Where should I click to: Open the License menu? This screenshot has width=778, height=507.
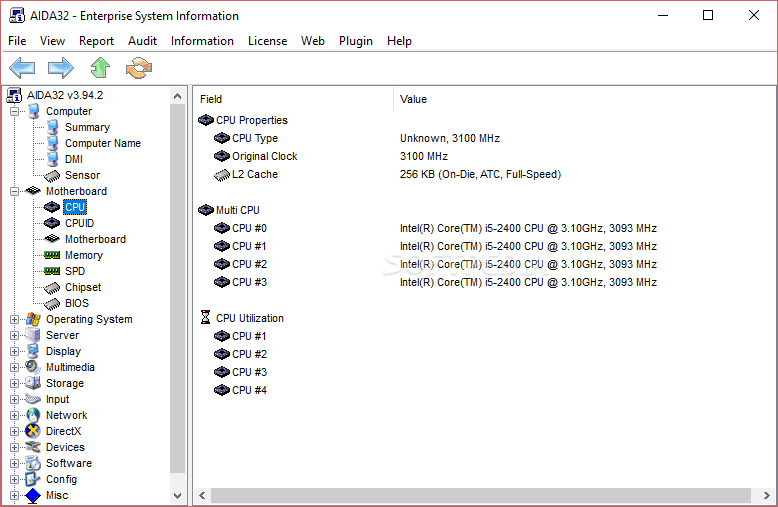(267, 41)
